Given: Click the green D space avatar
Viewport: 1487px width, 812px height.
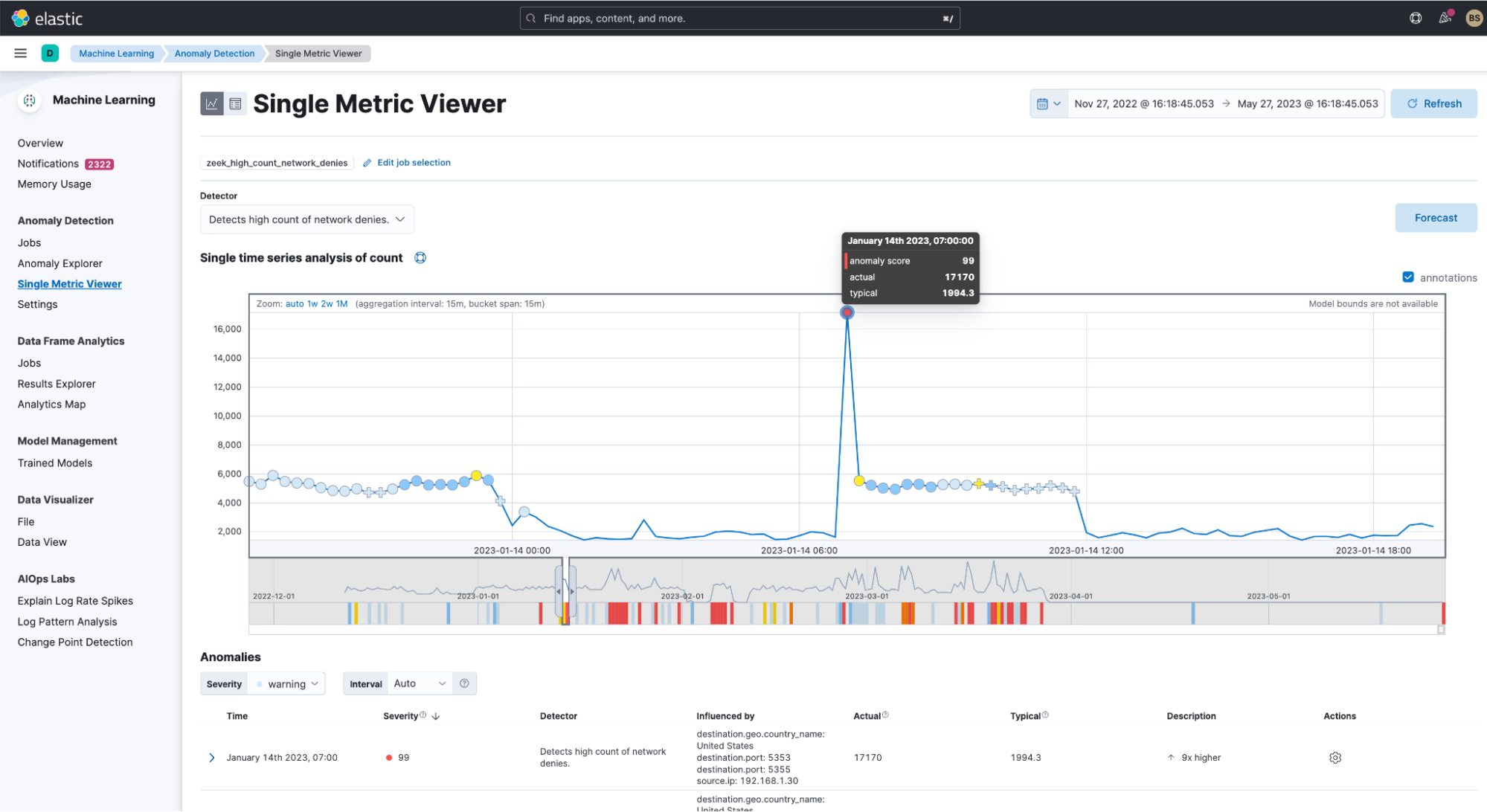Looking at the screenshot, I should tap(50, 53).
